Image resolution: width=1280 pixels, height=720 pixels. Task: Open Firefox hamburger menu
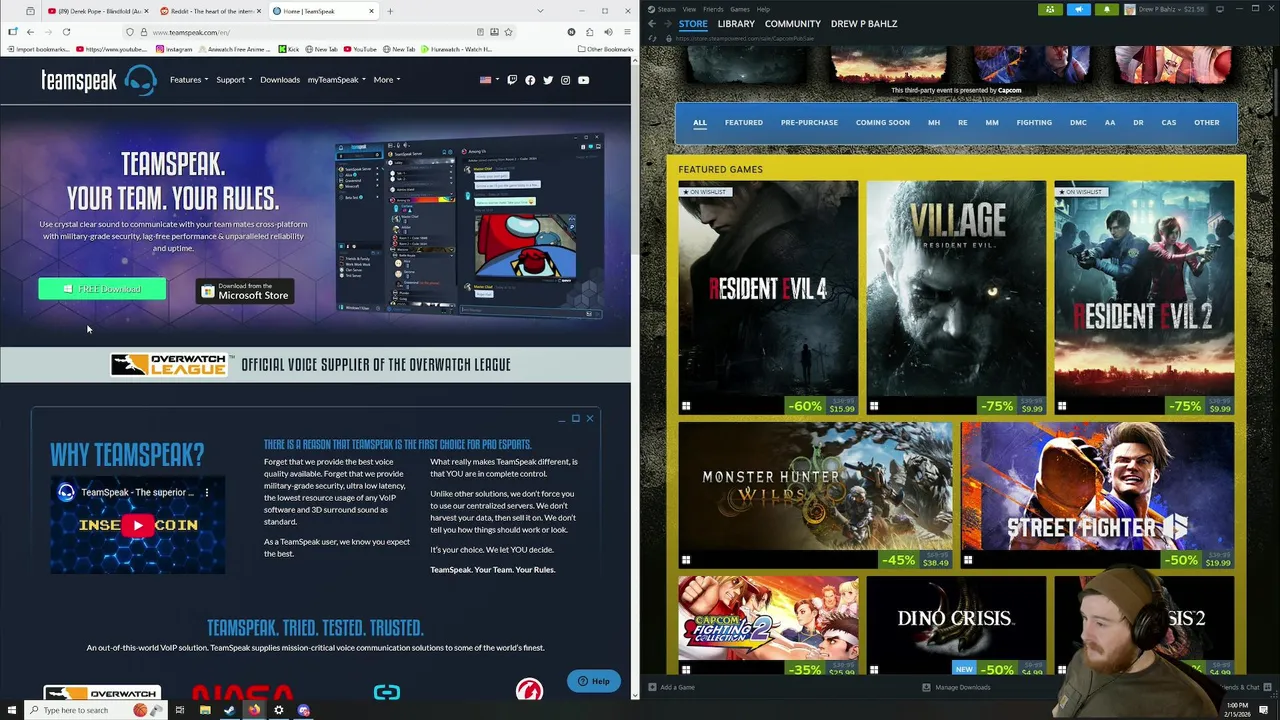click(x=626, y=32)
